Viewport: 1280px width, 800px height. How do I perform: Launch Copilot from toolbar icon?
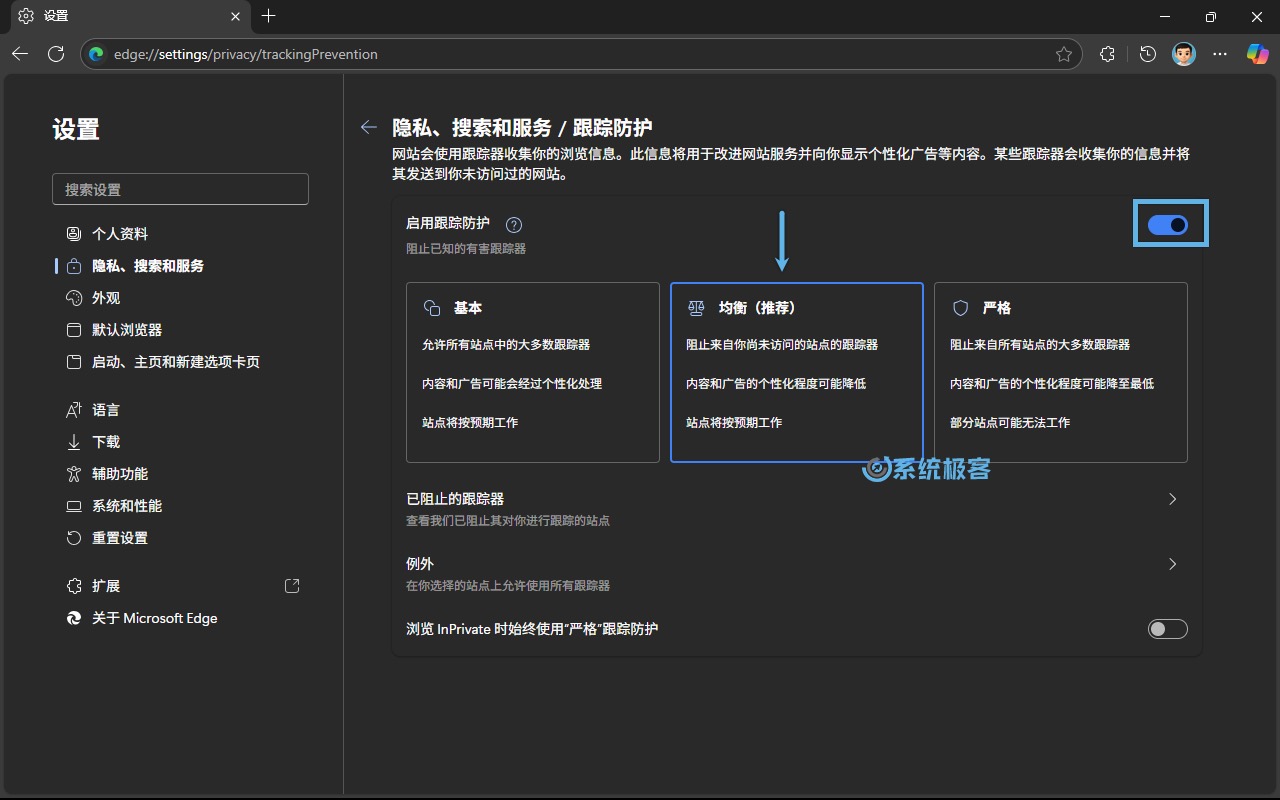[x=1257, y=54]
